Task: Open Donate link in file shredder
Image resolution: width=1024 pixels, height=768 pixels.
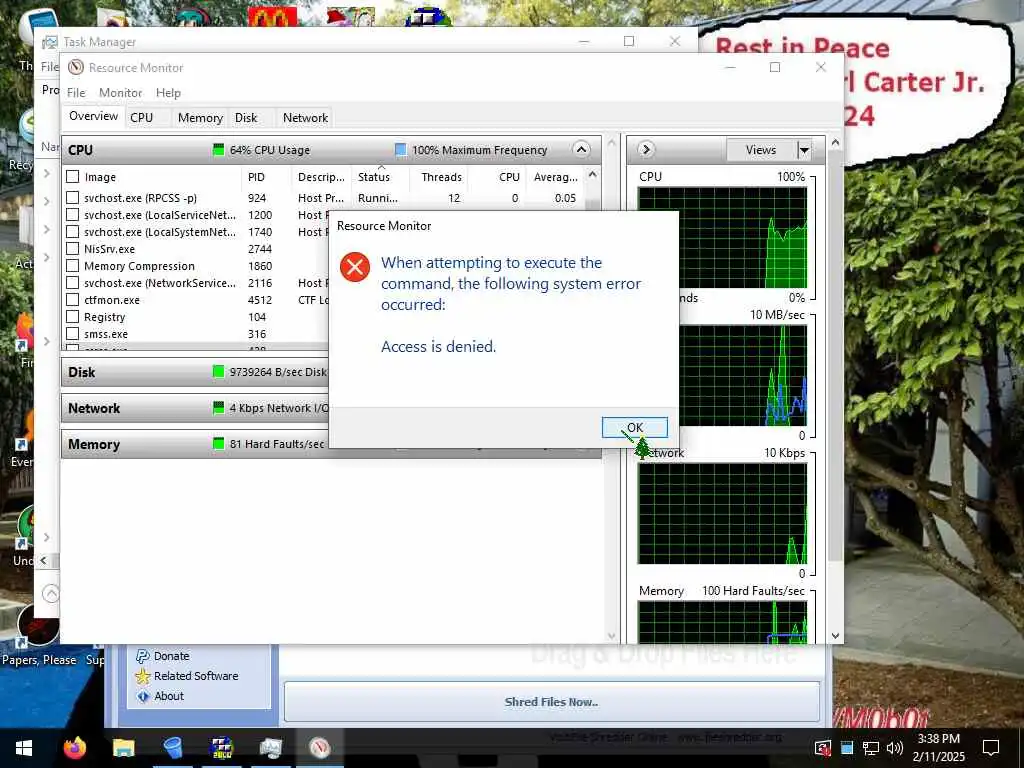Action: (171, 656)
